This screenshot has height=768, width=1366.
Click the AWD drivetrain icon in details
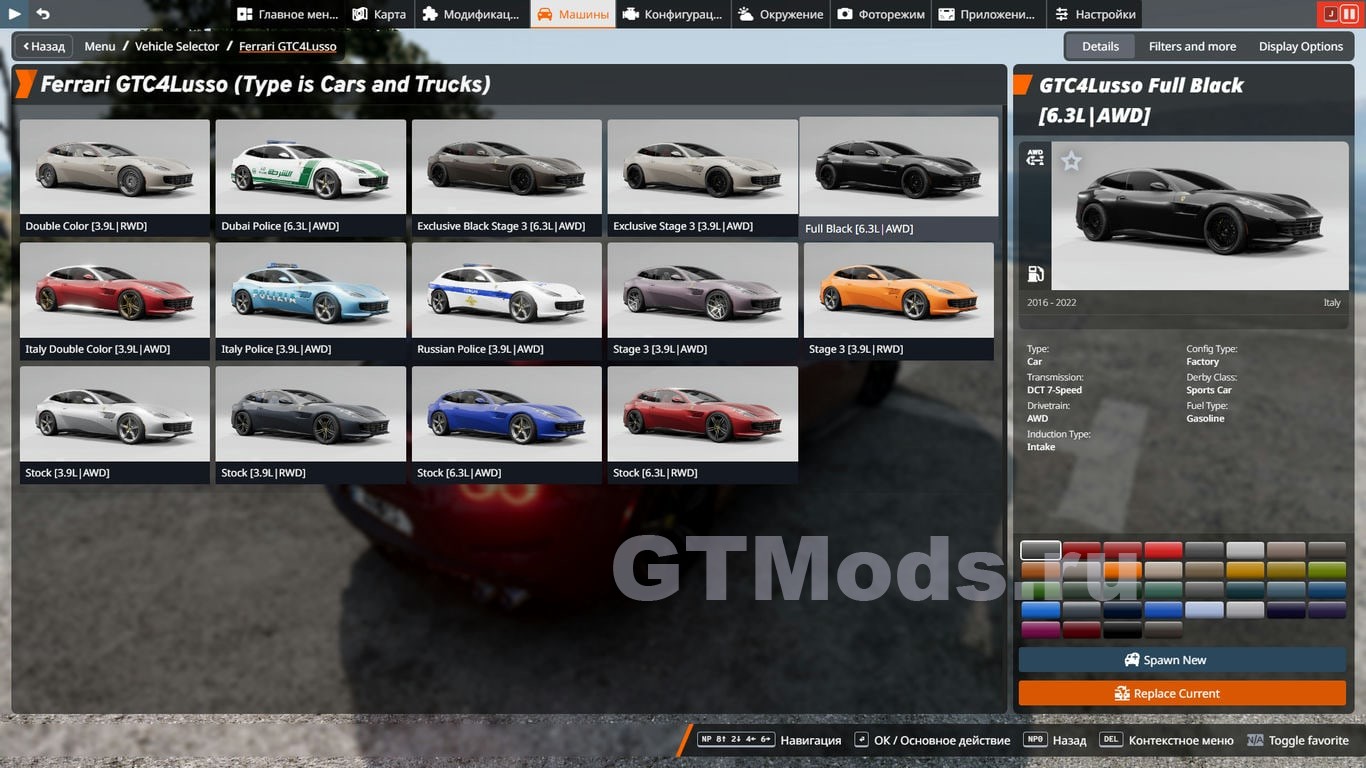pyautogui.click(x=1035, y=158)
